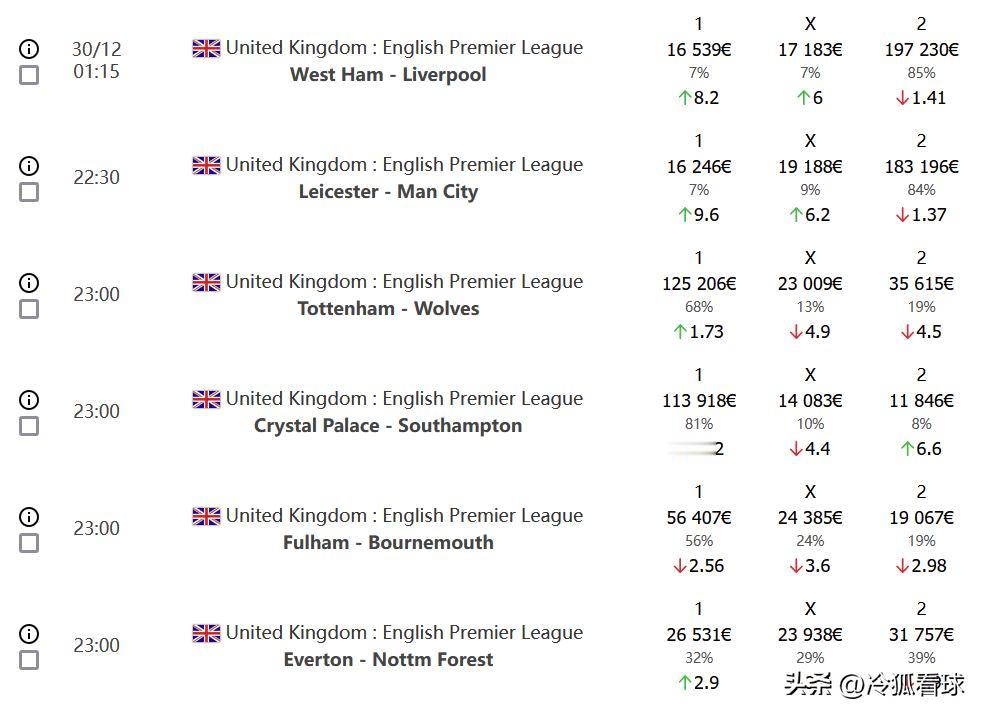Open info icon for Crystal Palace - Southampton
Image resolution: width=985 pixels, height=717 pixels.
[29, 400]
